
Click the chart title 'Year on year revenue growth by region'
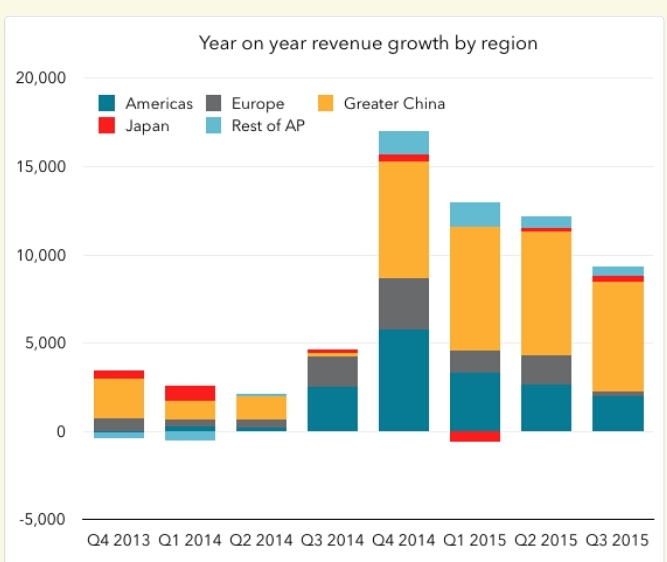368,44
